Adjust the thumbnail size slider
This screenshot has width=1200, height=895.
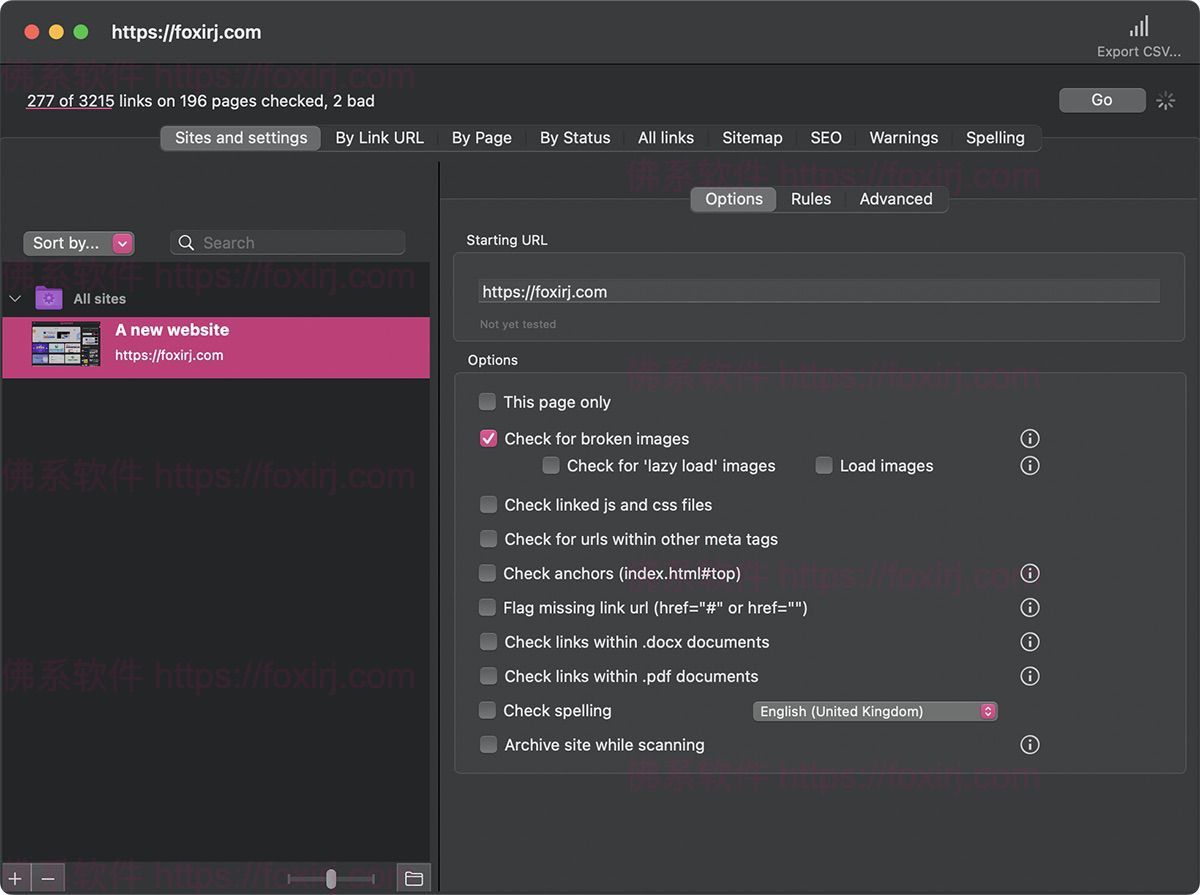(331, 879)
